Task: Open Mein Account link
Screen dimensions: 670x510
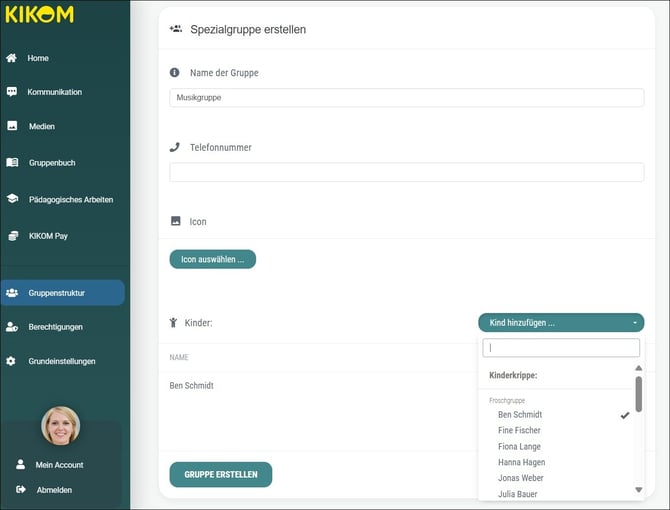Action: tap(59, 465)
